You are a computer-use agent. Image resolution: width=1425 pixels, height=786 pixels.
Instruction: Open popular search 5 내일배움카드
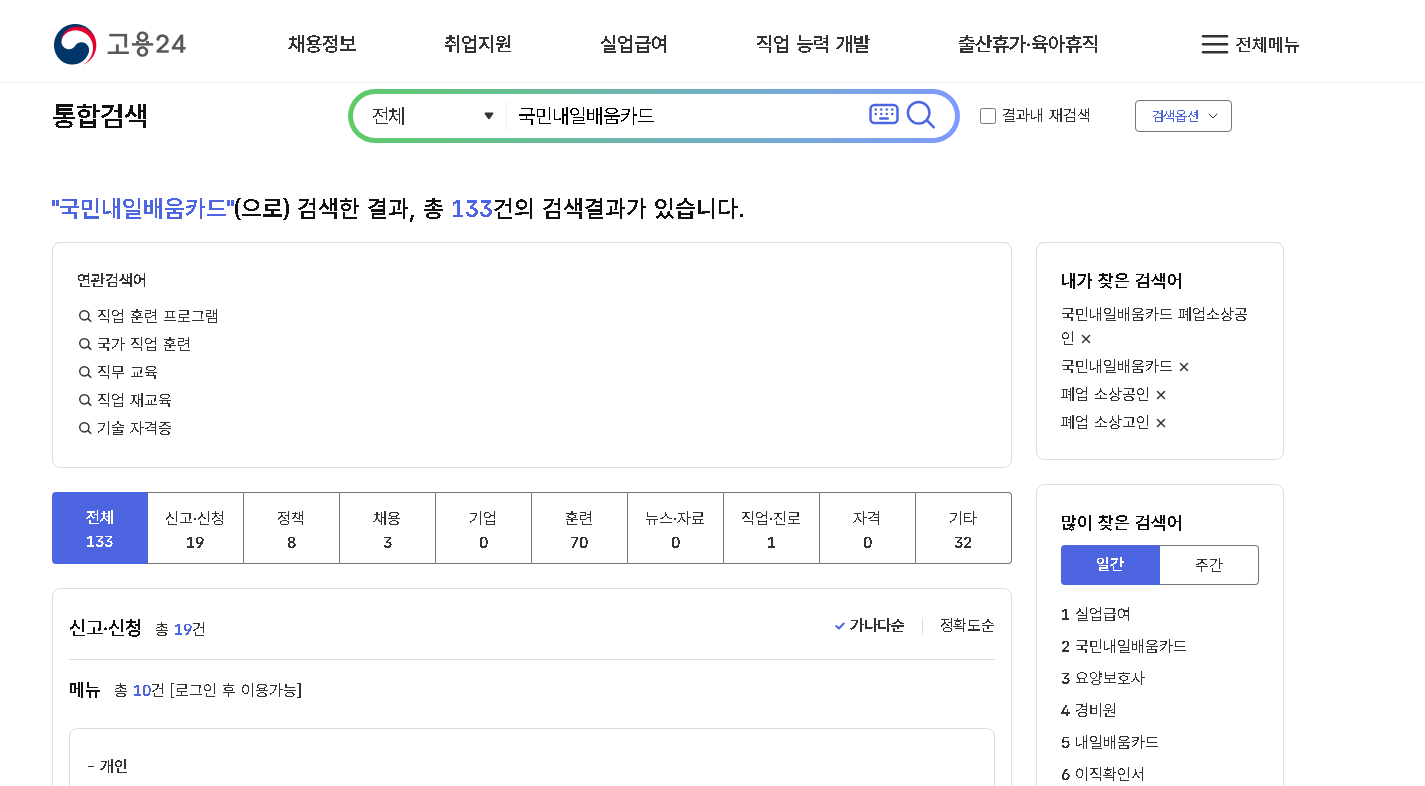pos(1110,742)
